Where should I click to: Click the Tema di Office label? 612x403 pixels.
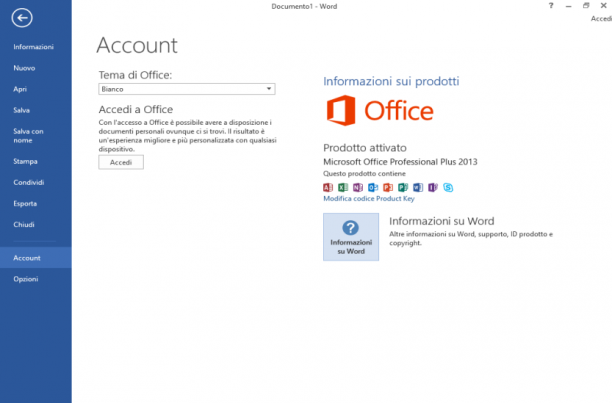pos(135,75)
